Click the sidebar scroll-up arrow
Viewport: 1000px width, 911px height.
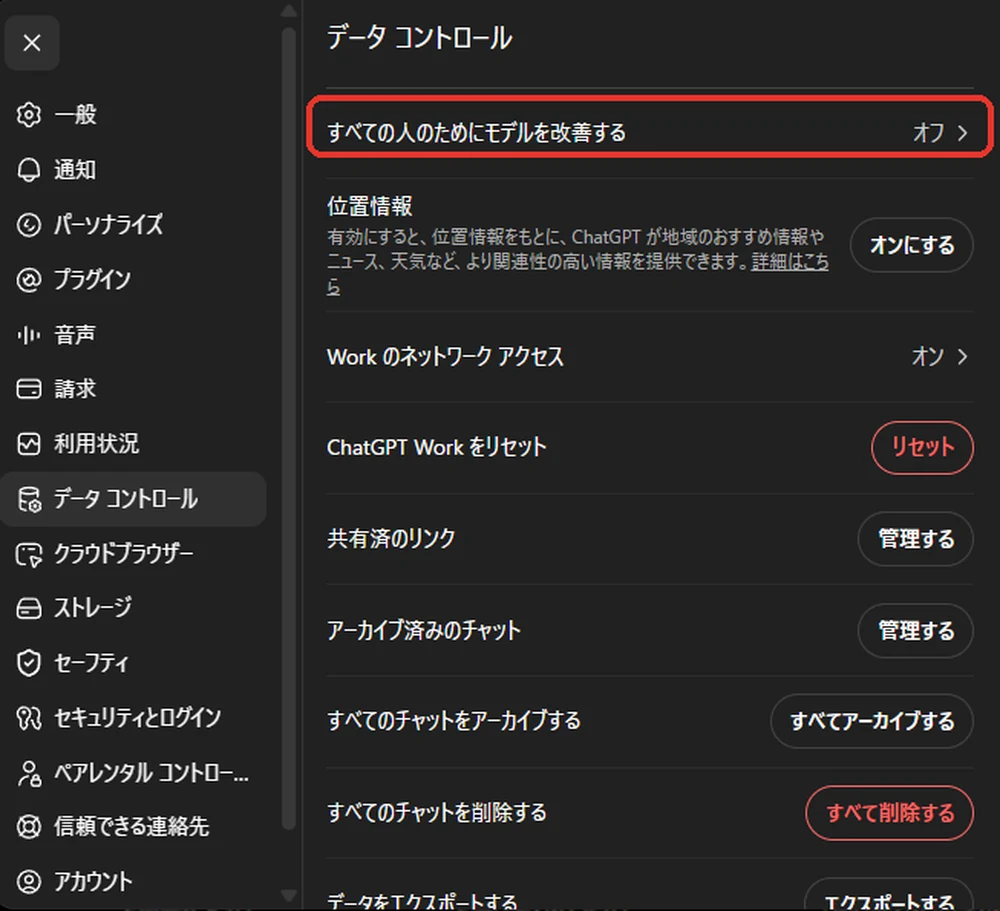tap(288, 10)
